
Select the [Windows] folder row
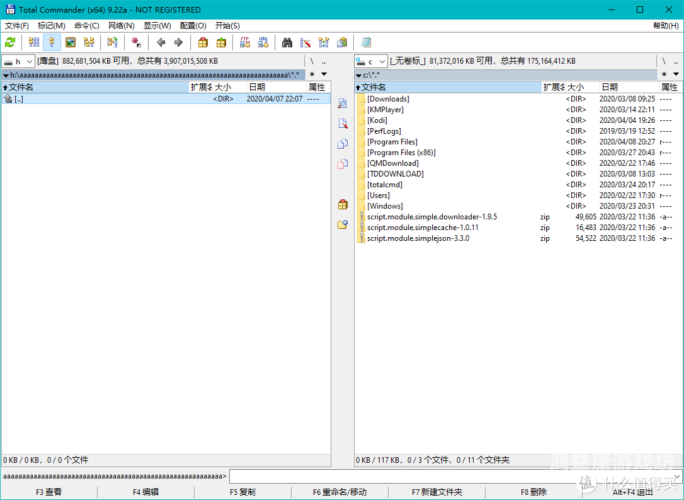(x=518, y=206)
